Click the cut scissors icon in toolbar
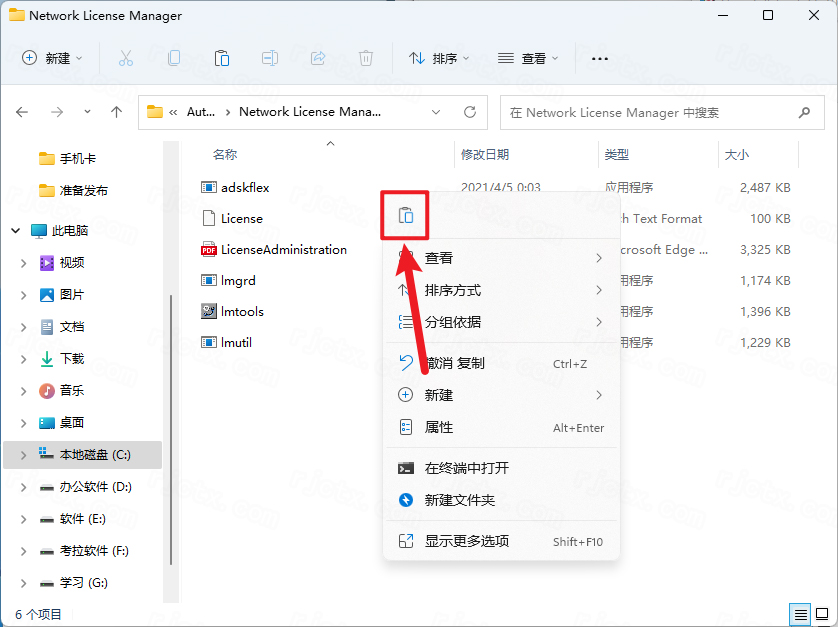This screenshot has height=627, width=838. [126, 58]
